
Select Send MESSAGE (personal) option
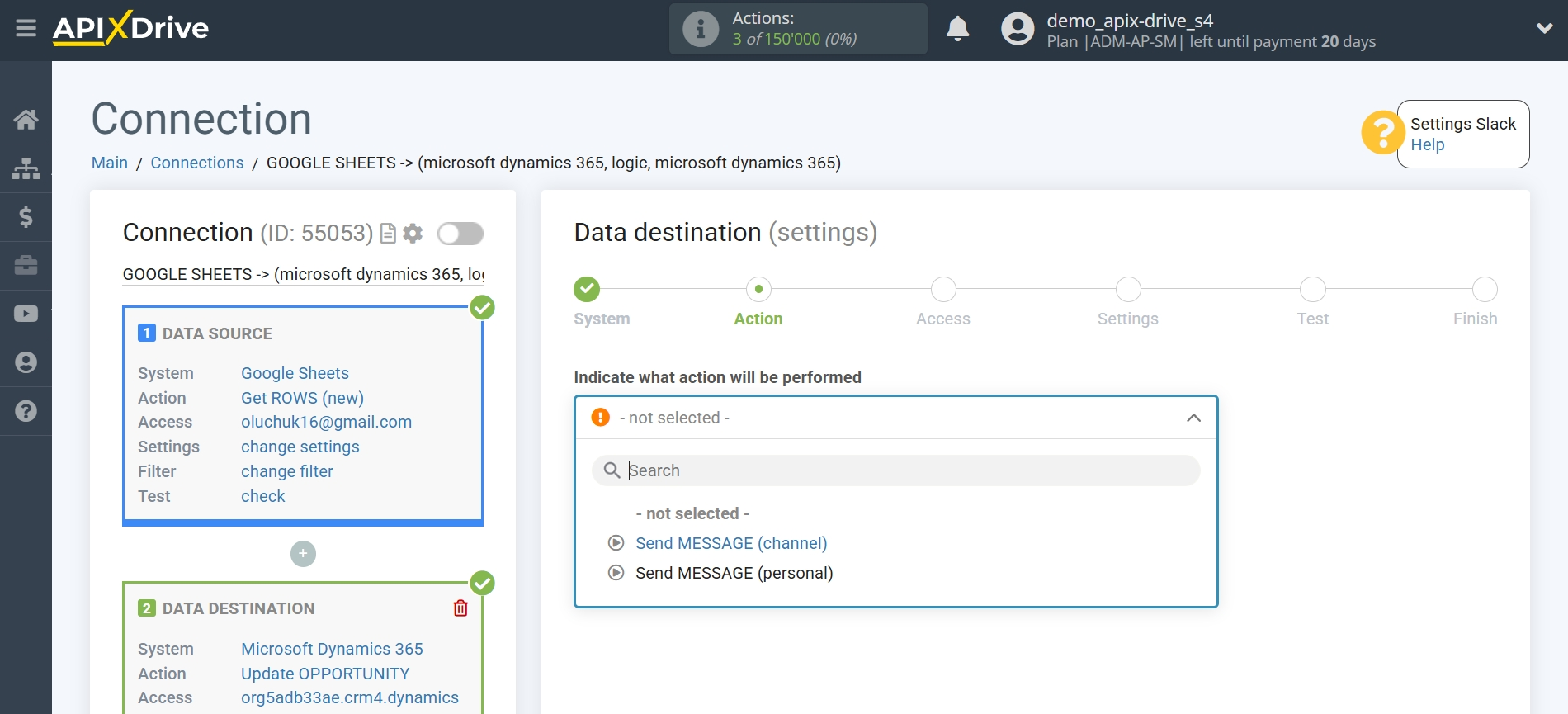[734, 573]
